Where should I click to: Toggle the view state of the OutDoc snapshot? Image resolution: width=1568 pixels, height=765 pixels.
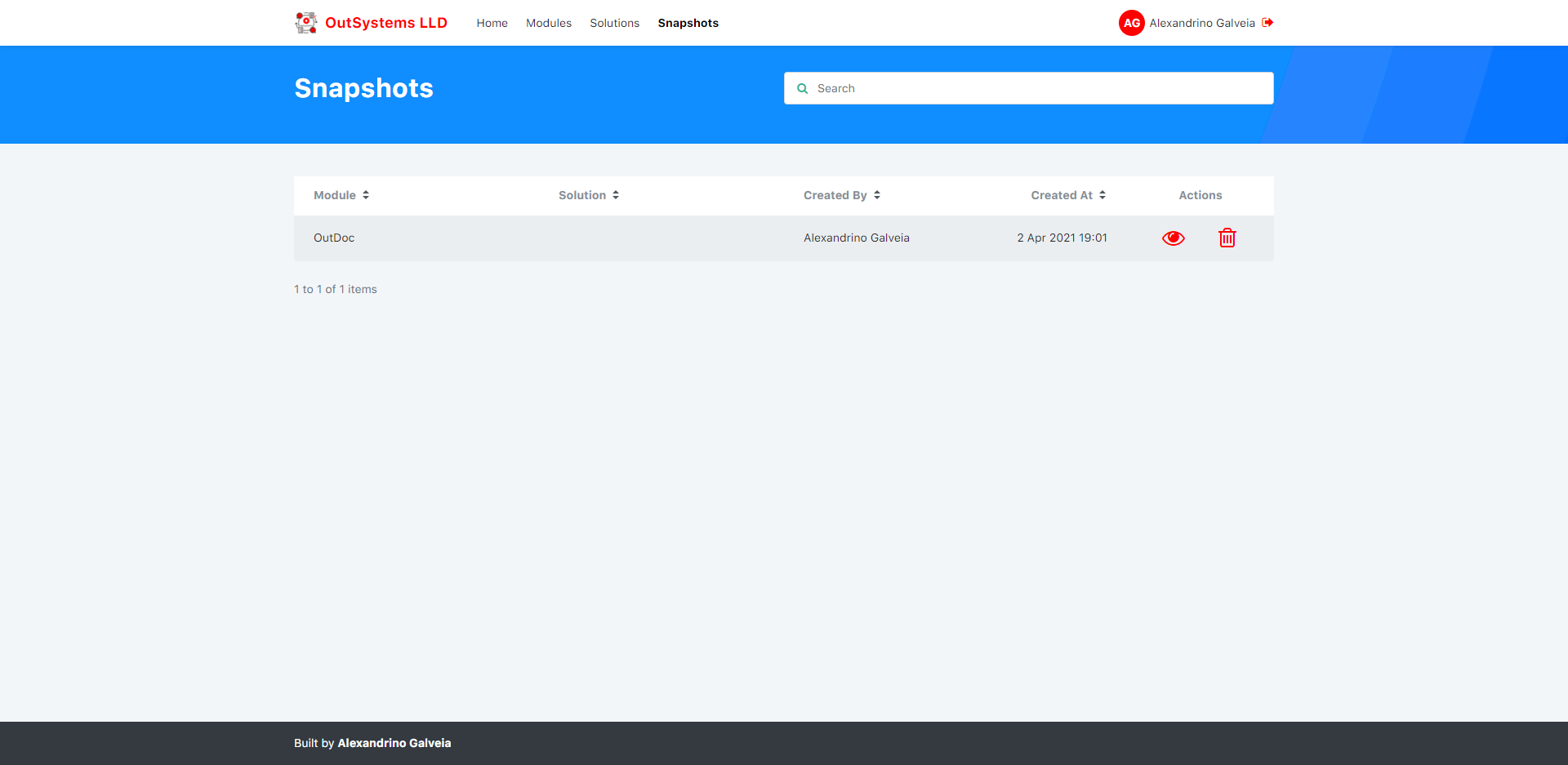click(1173, 238)
